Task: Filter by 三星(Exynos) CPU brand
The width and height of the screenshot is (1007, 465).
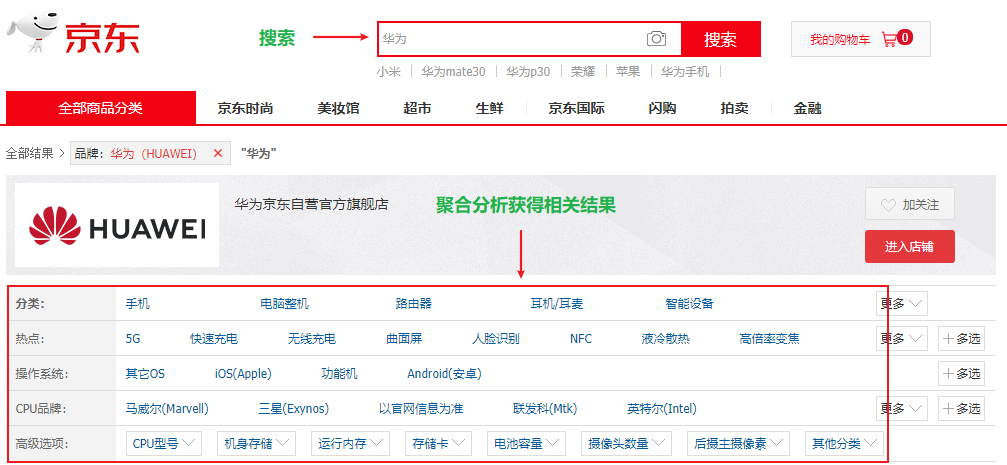Action: [x=293, y=408]
